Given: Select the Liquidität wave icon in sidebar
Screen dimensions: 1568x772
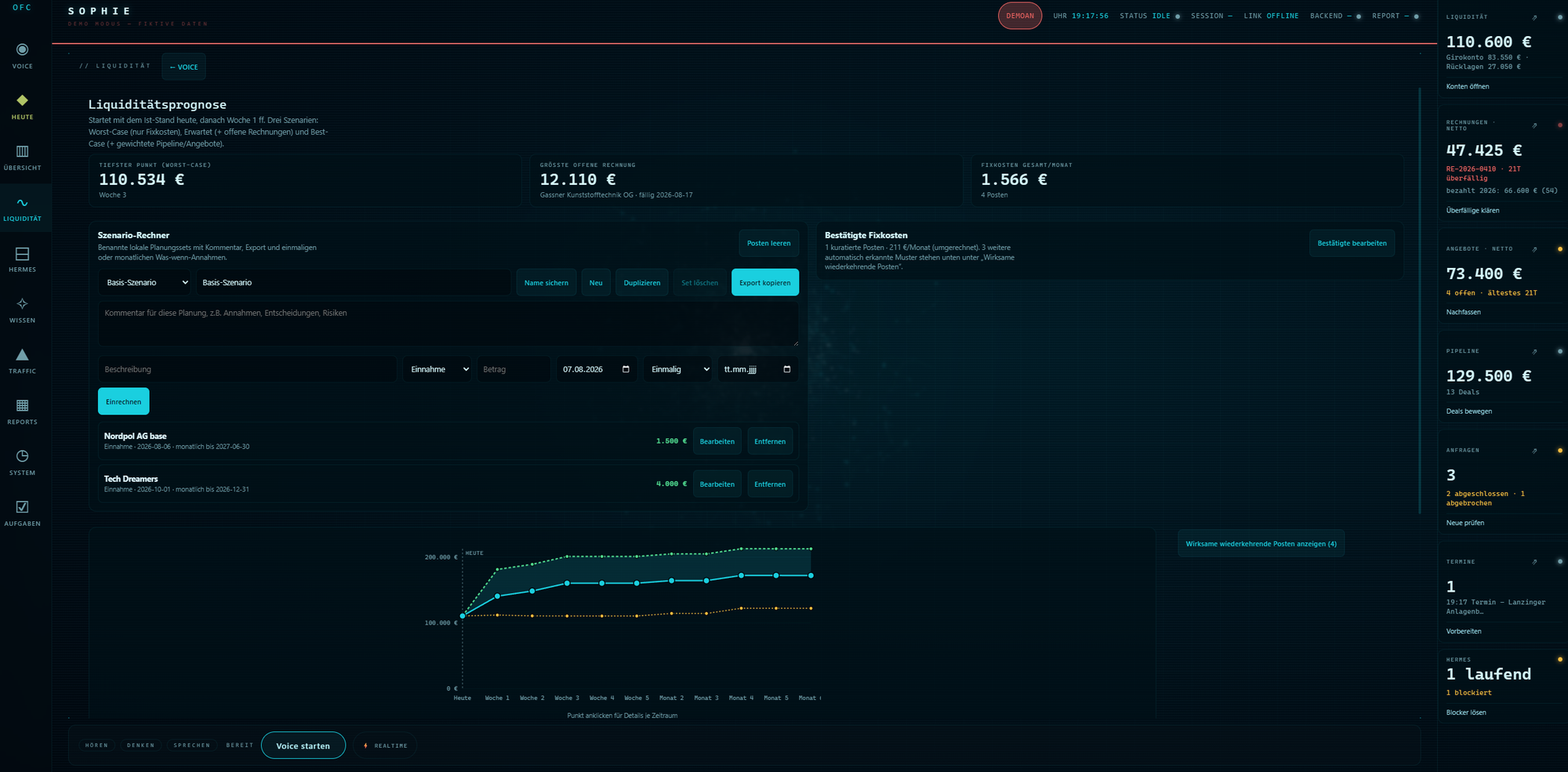Looking at the screenshot, I should [23, 202].
